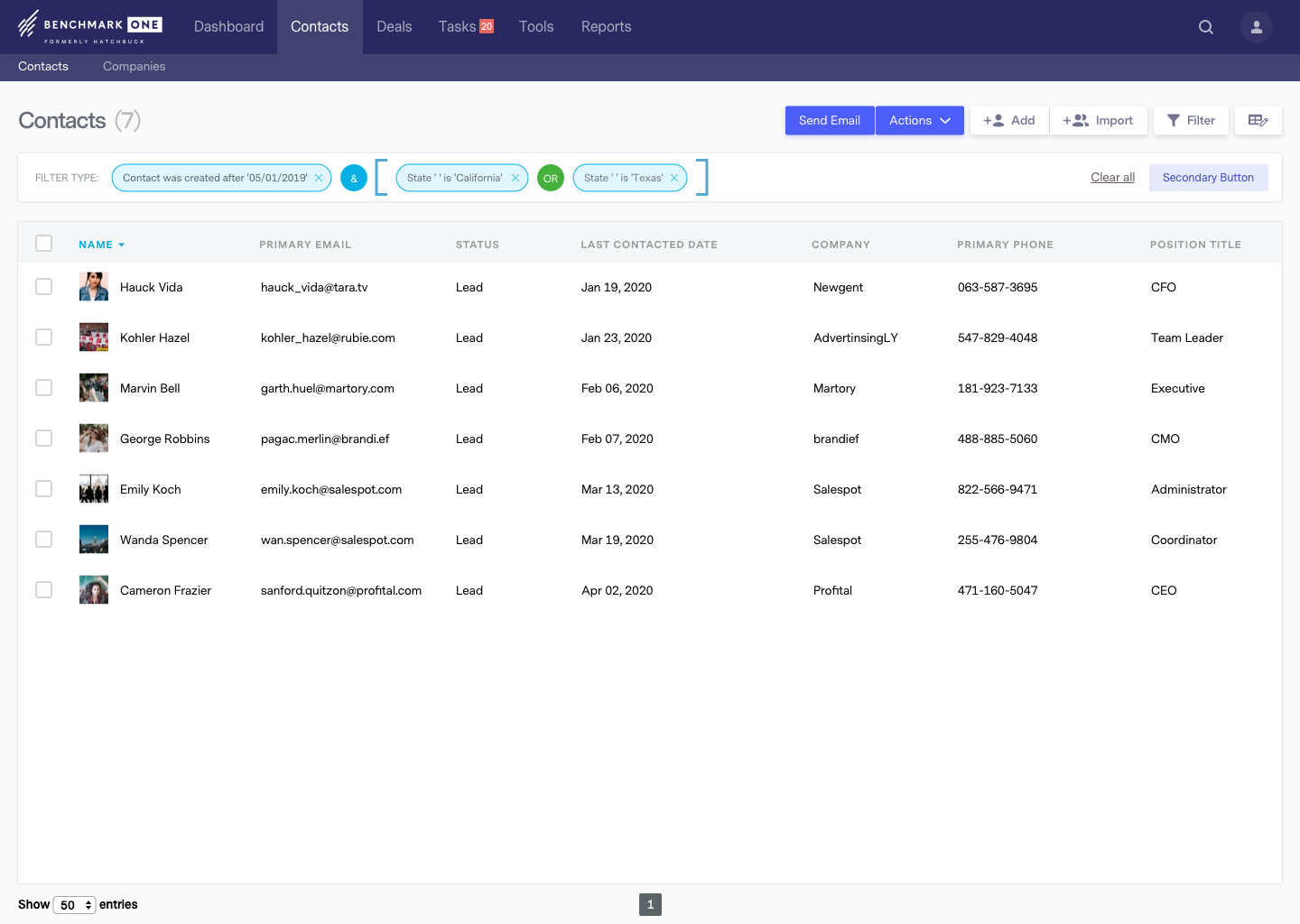Screen dimensions: 1300x924
Task: Remove the State is 'Texas' filter chip
Action: (x=674, y=178)
